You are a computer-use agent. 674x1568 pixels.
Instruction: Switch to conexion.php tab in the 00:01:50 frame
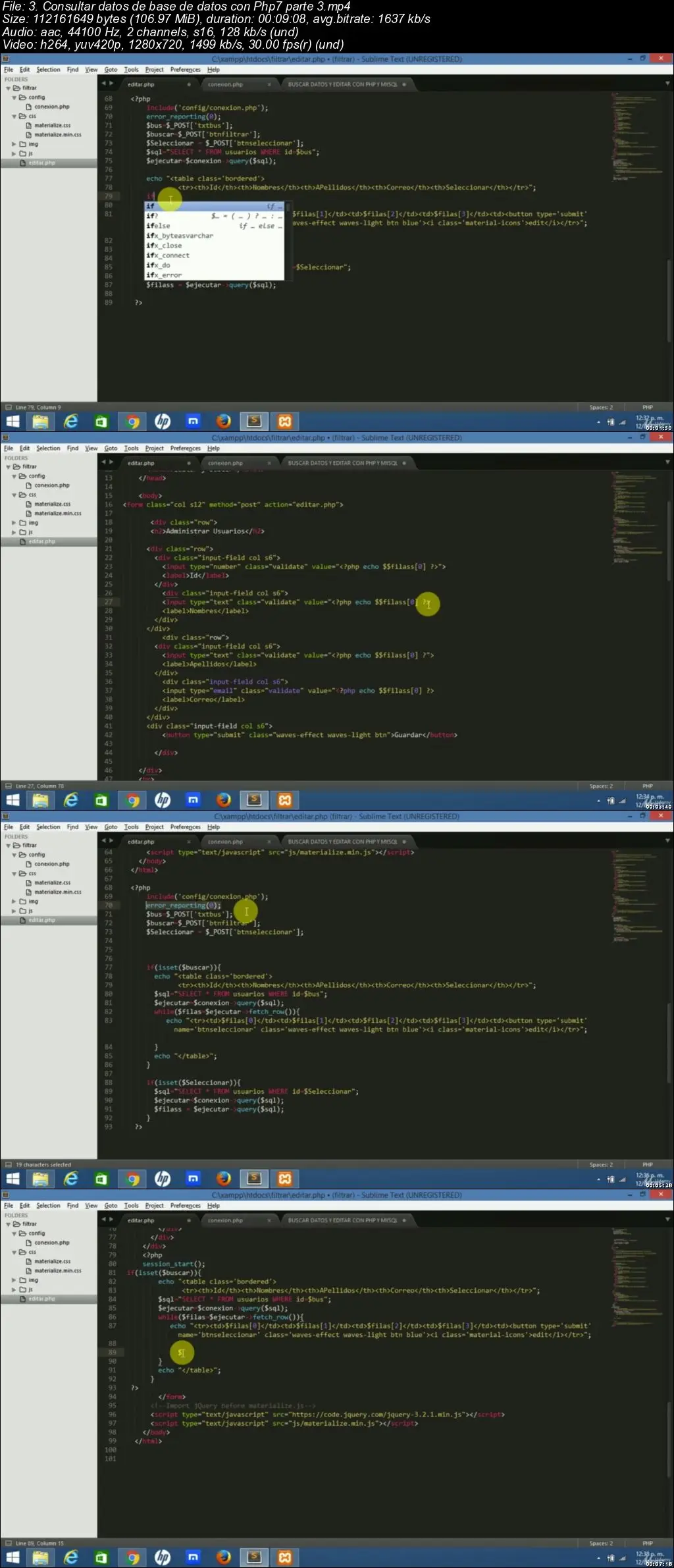click(225, 85)
